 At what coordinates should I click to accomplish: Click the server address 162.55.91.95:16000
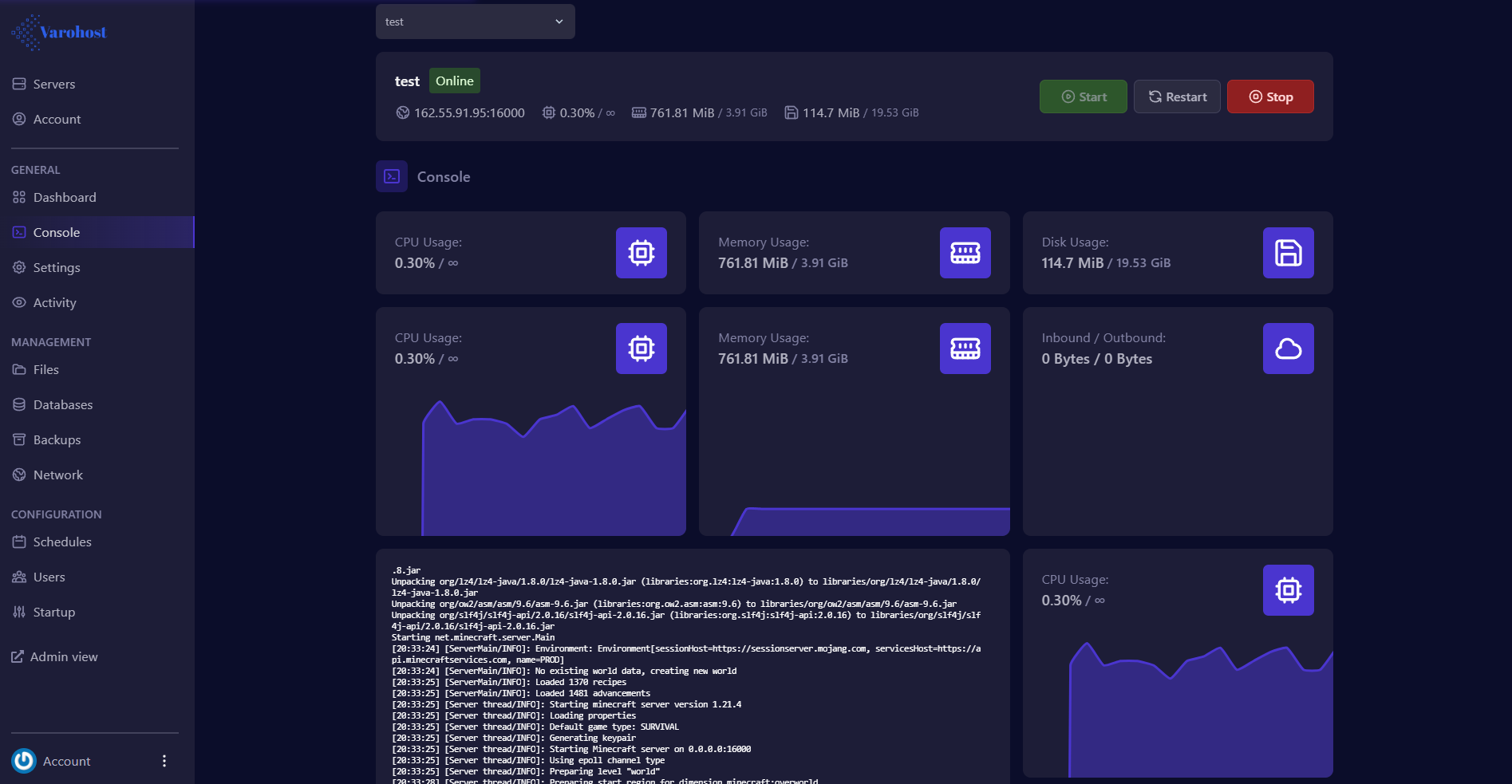[469, 112]
